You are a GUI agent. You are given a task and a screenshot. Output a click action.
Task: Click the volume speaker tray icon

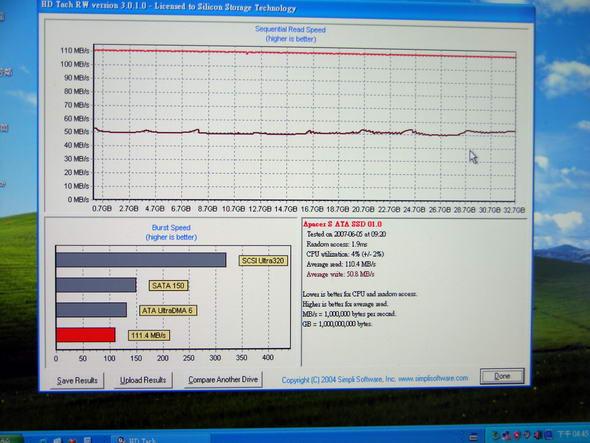538,436
